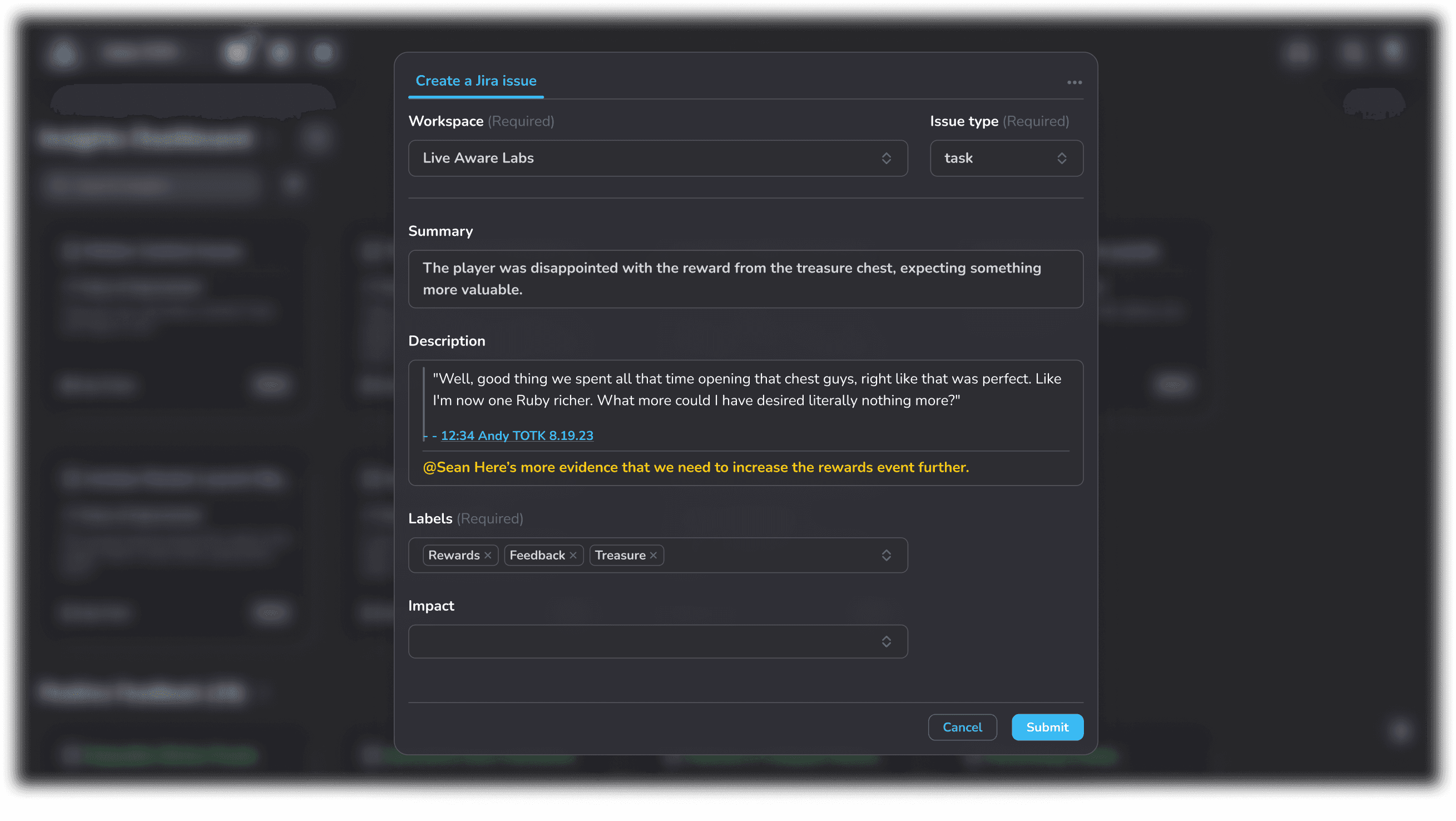
Task: Click the Impact field chevron icon
Action: point(886,641)
